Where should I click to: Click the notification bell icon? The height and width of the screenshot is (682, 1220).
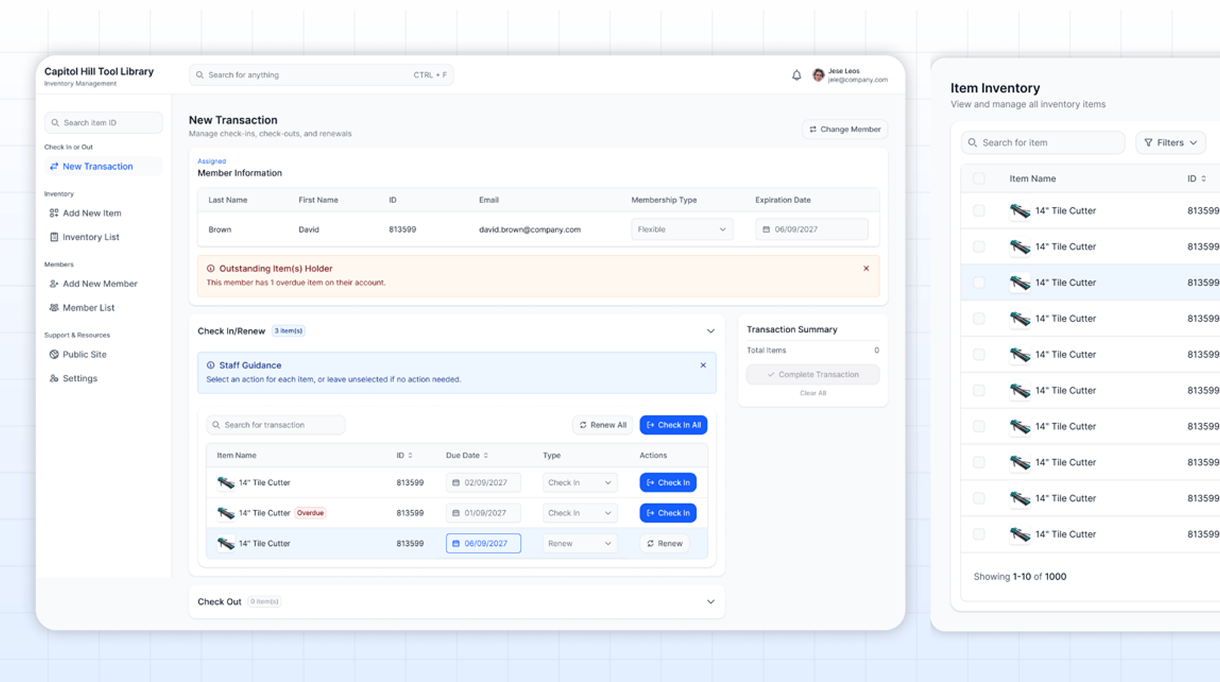[x=797, y=75]
